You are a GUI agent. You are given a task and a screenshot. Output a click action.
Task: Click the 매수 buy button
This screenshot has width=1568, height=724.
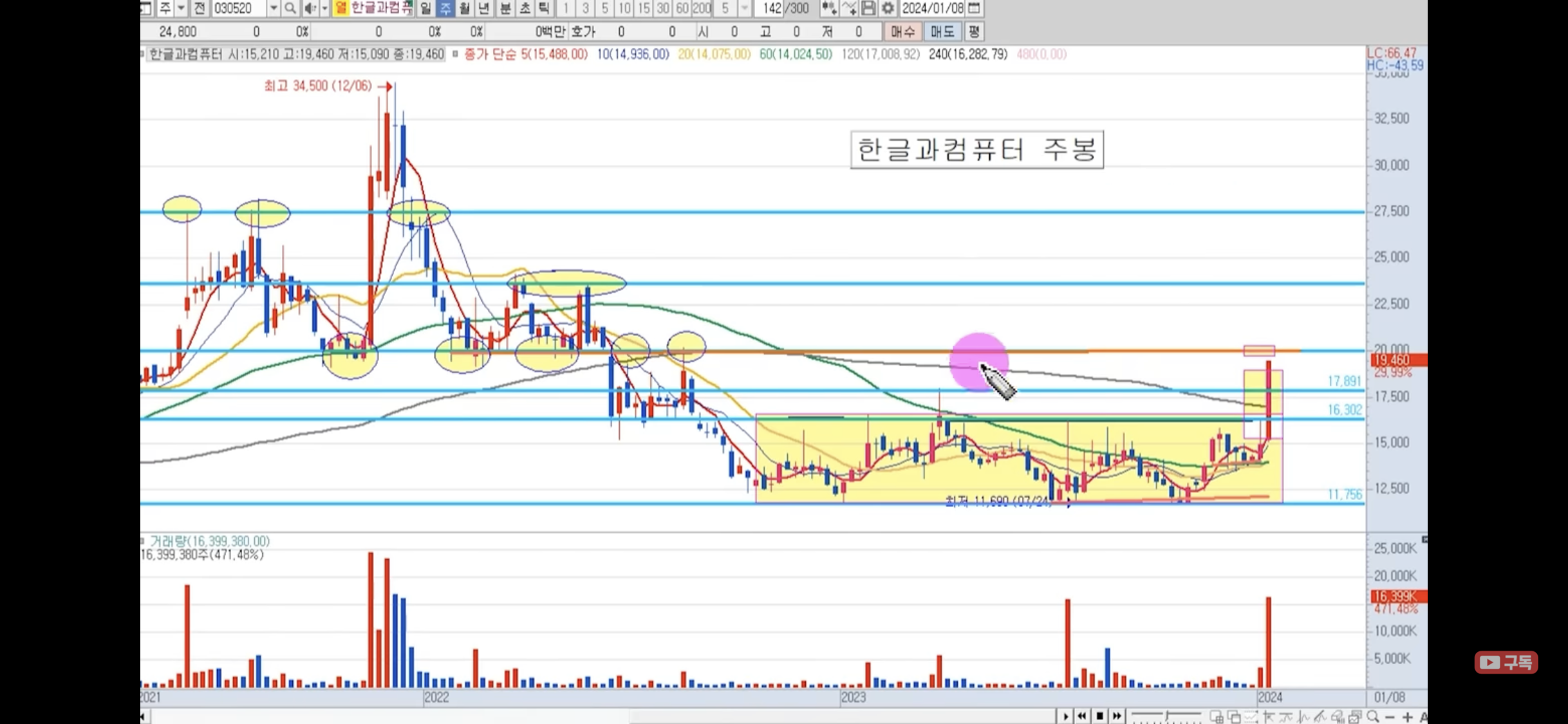(x=902, y=32)
